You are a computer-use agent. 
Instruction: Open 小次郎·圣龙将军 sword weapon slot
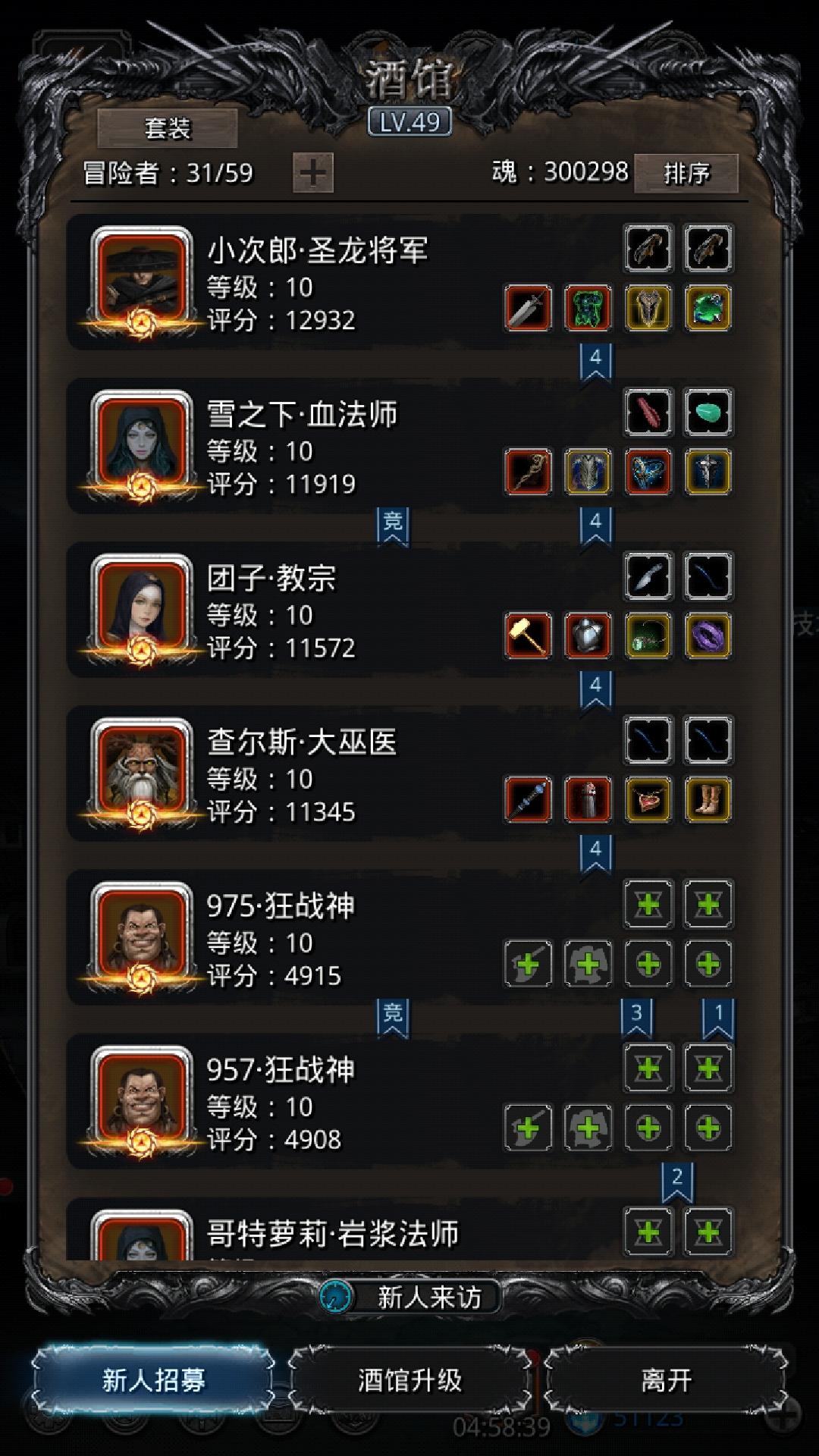(528, 308)
